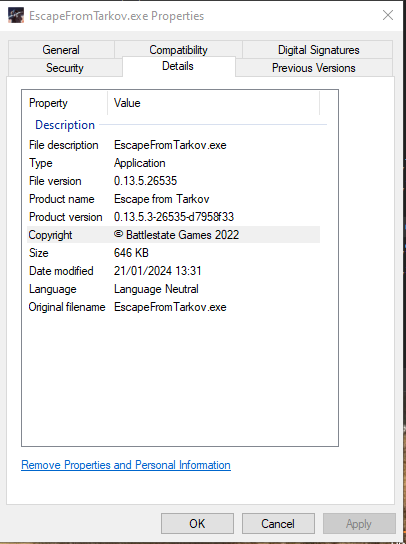
Task: Select the Date modified label
Action: tap(61, 271)
